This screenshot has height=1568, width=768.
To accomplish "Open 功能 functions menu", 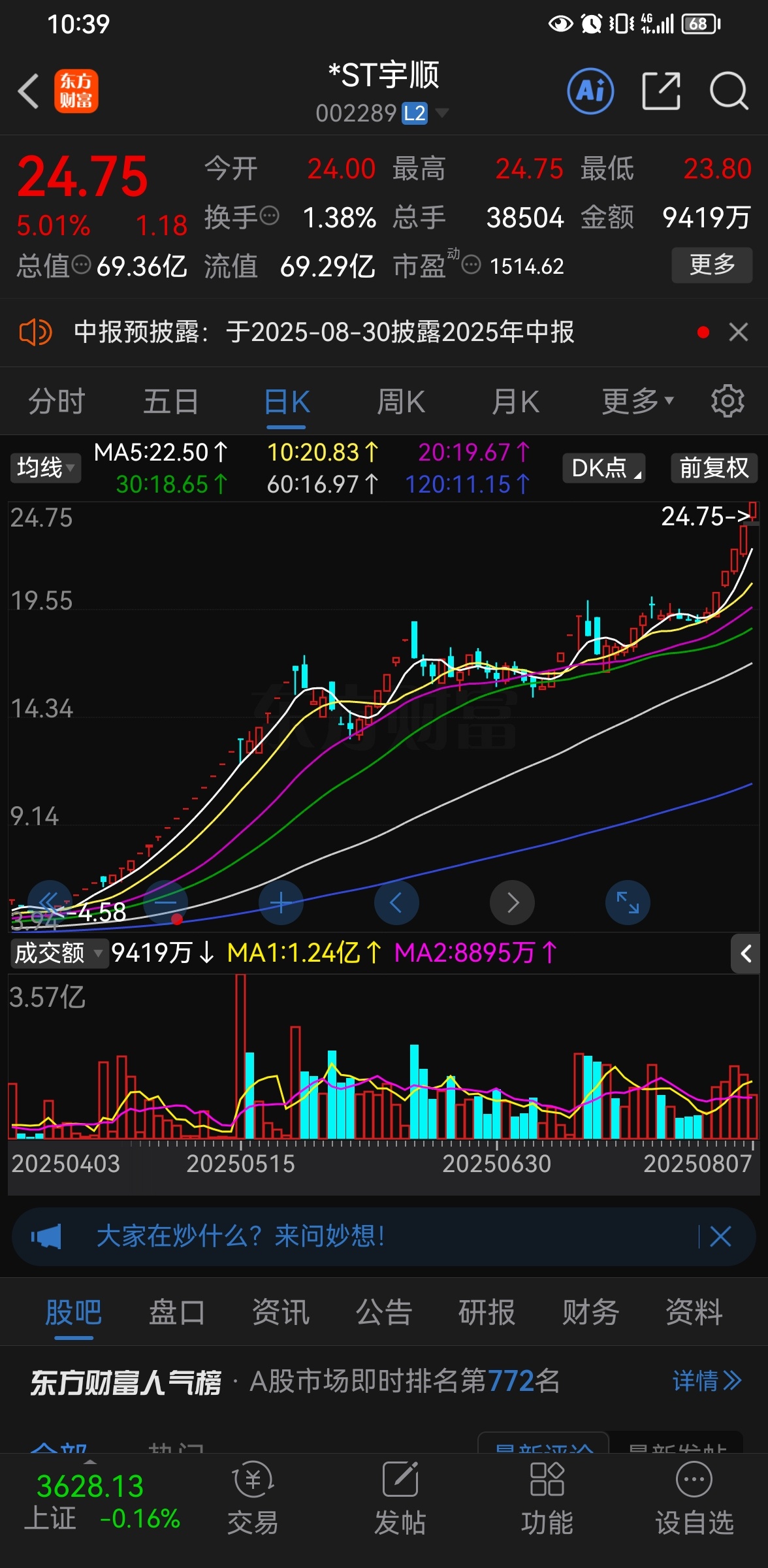I will [x=547, y=1498].
